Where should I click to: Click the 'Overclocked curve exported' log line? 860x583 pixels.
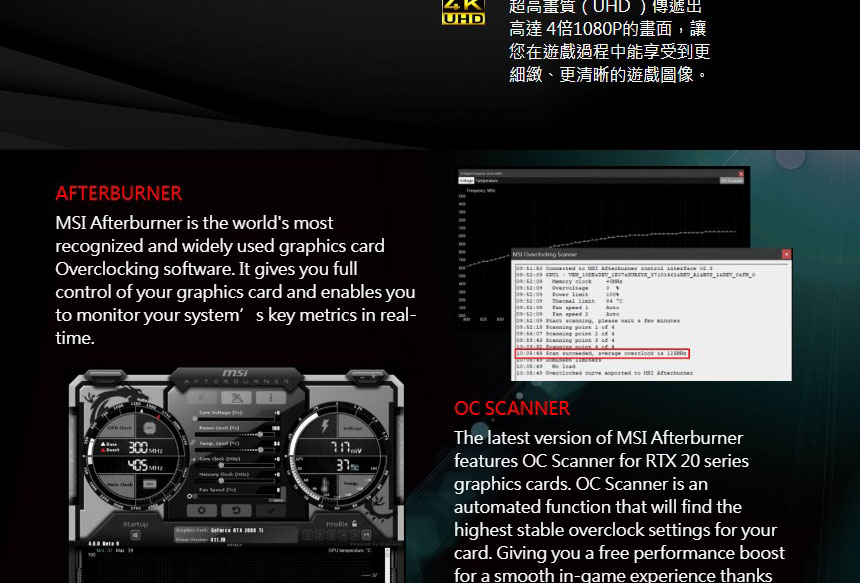coord(604,373)
